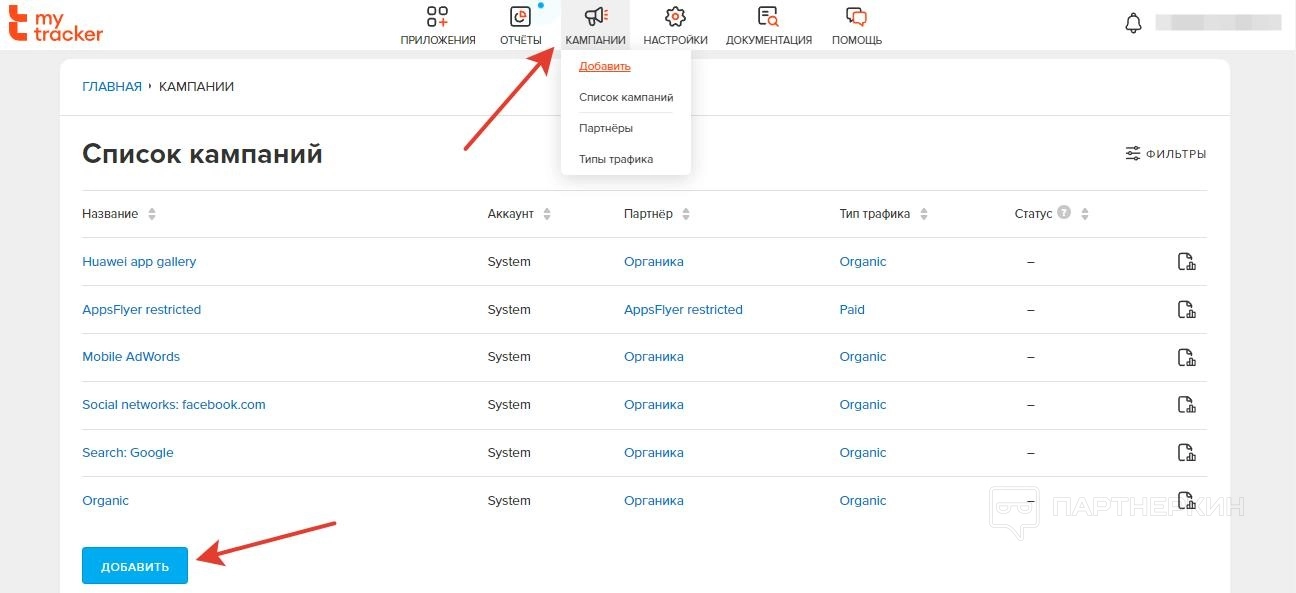Sort the list by Название column
The width and height of the screenshot is (1296, 593).
click(152, 214)
